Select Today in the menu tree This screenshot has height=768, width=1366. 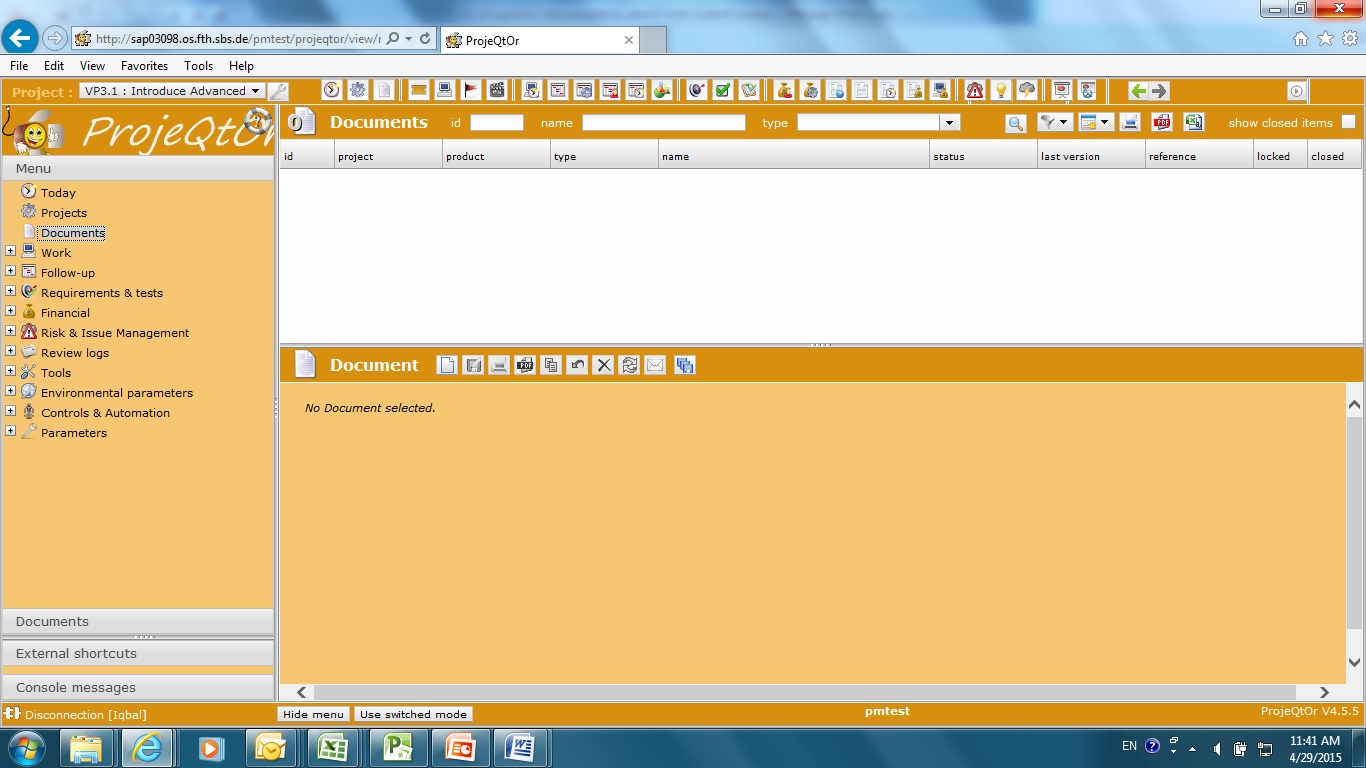58,193
